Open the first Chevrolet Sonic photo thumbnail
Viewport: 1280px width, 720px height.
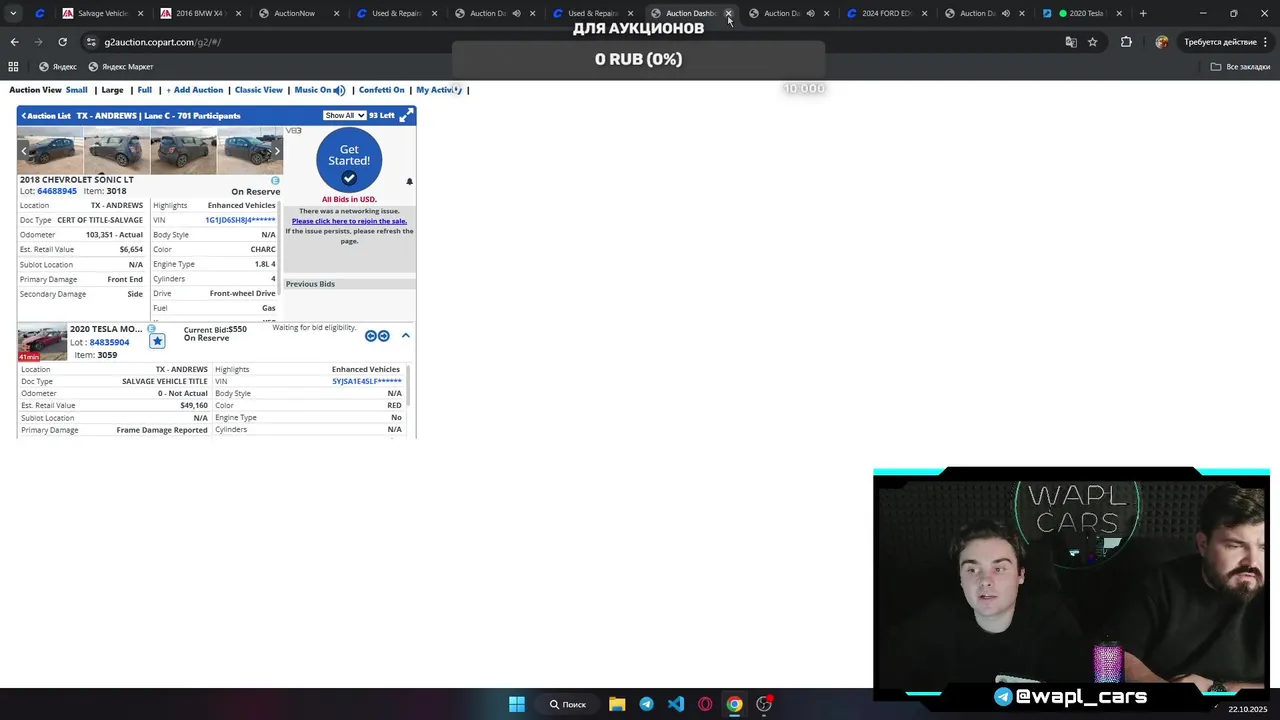click(50, 151)
